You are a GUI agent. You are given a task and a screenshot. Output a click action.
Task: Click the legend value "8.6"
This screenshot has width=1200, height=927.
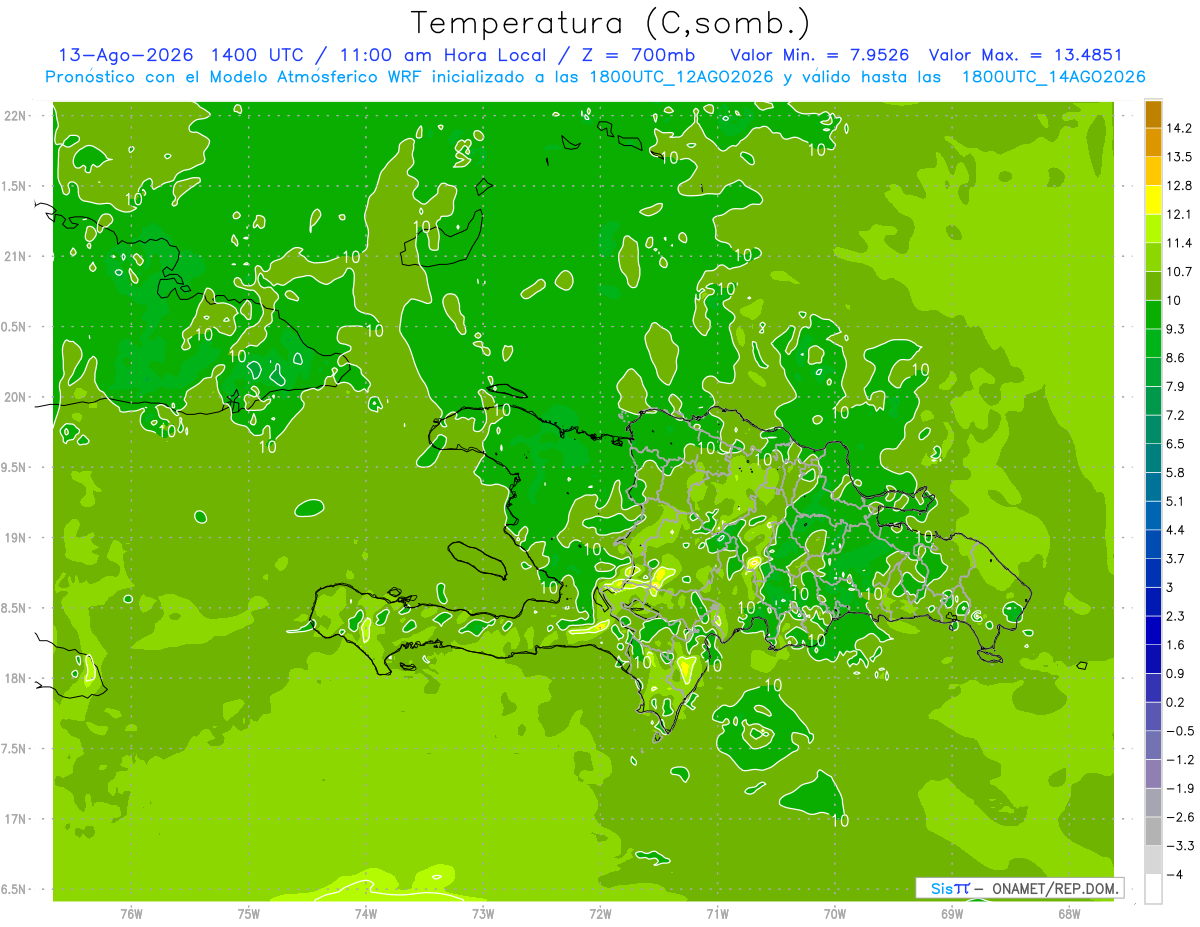coord(1176,358)
